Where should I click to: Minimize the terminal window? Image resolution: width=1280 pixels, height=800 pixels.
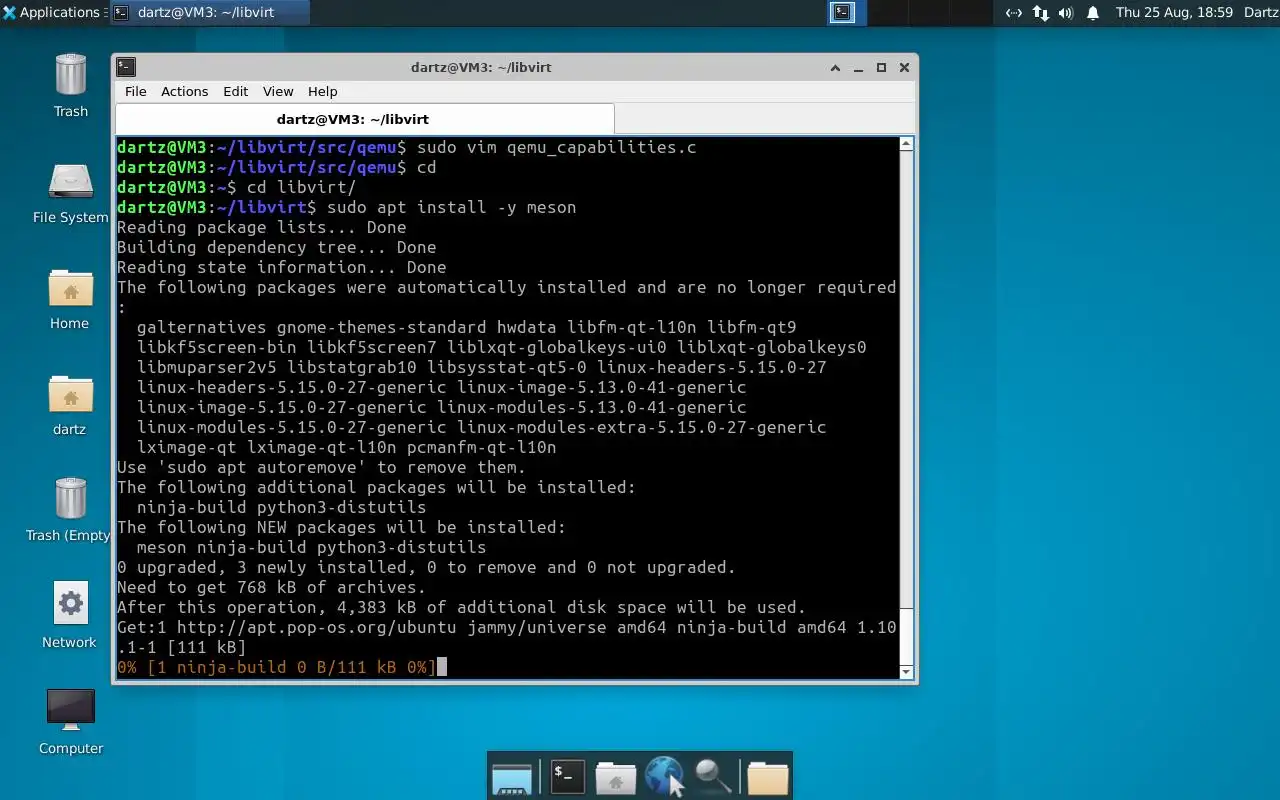pyautogui.click(x=858, y=68)
